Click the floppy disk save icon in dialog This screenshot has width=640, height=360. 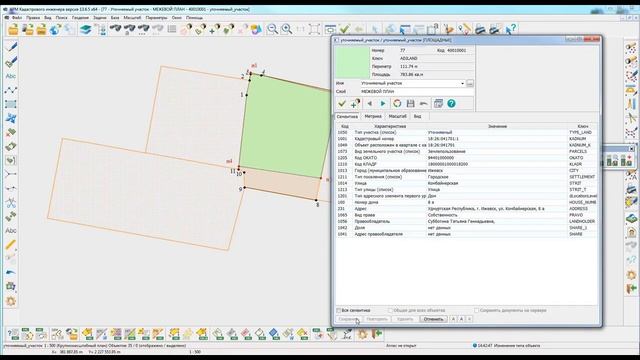click(x=411, y=104)
